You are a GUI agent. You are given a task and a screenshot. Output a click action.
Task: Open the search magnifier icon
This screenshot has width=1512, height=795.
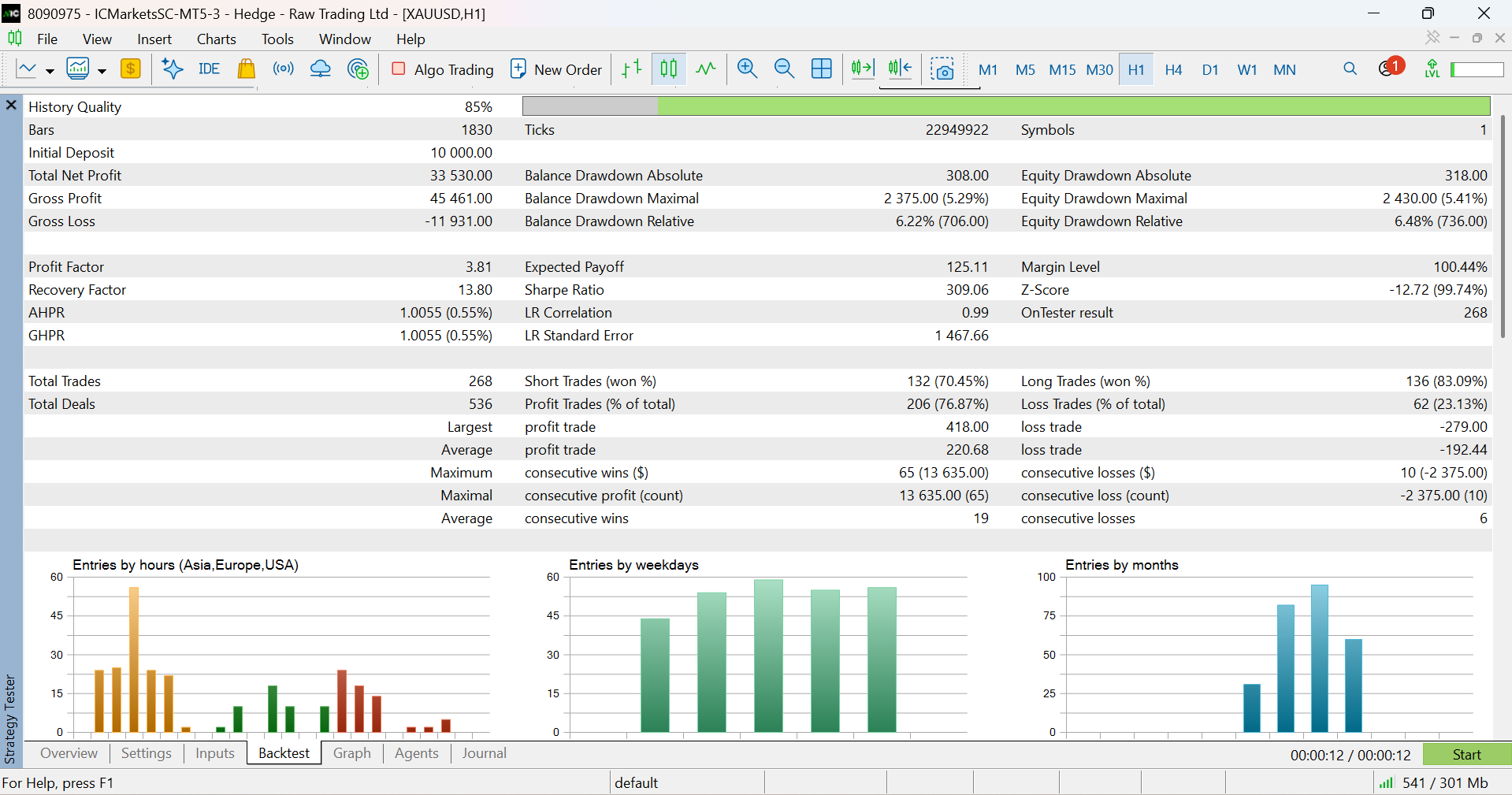point(1350,69)
